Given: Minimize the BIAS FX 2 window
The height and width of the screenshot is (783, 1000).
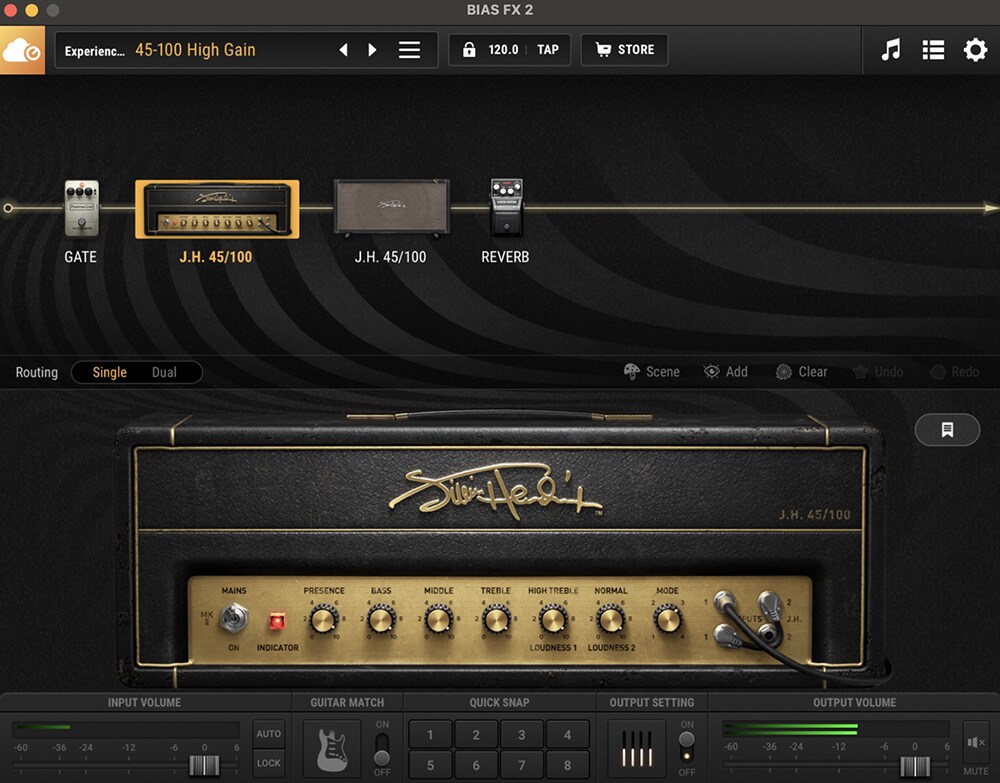Looking at the screenshot, I should tap(31, 10).
